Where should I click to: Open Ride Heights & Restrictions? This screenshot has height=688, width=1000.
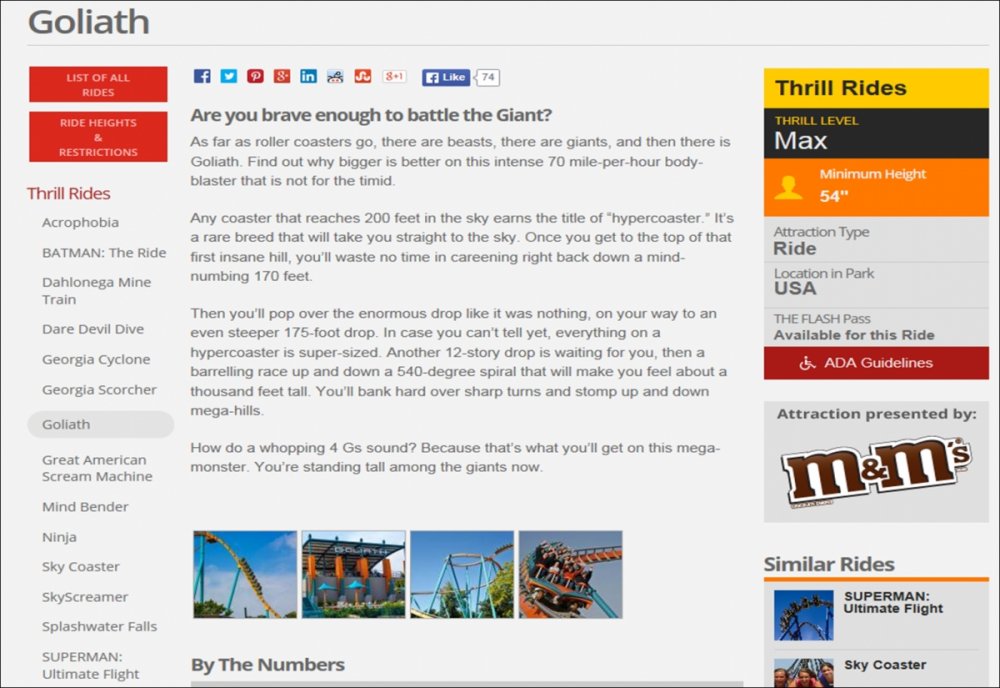(98, 137)
